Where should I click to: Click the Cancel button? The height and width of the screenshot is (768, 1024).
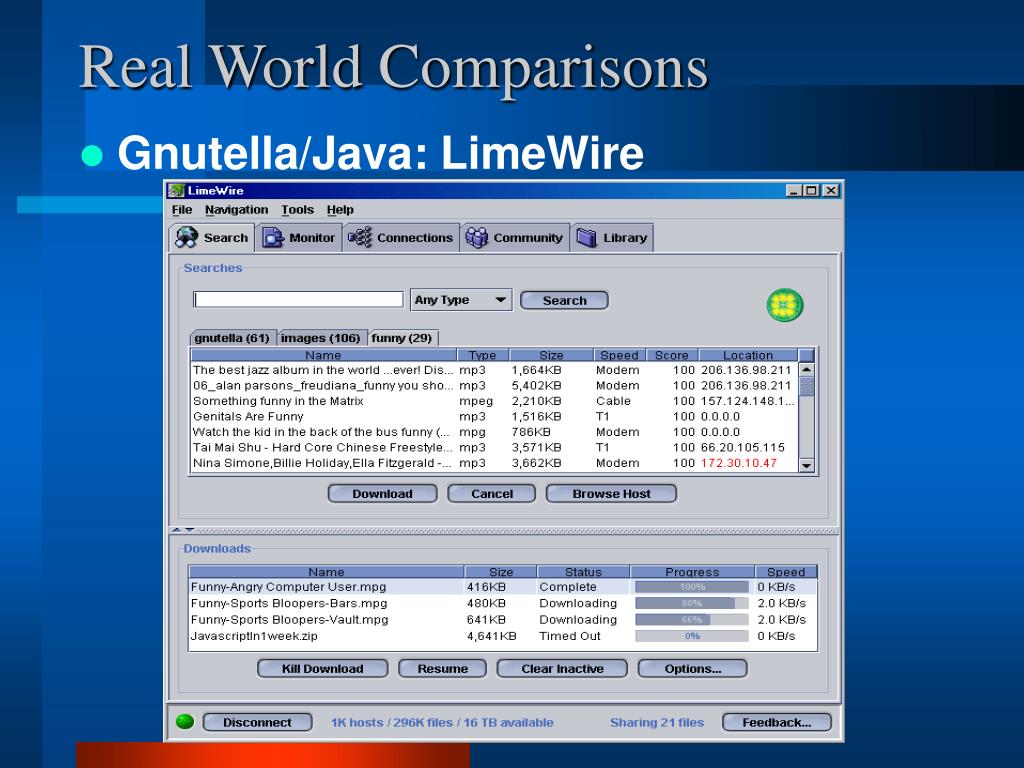pos(492,494)
